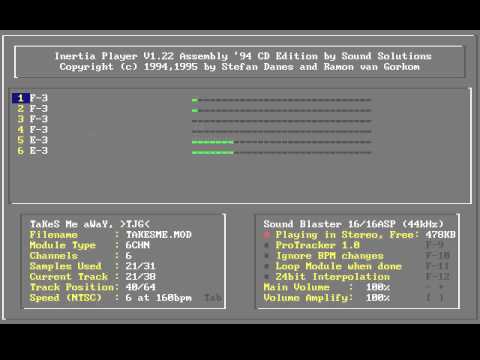Click the Track Position label
The height and width of the screenshot is (360, 480).
coord(72,287)
